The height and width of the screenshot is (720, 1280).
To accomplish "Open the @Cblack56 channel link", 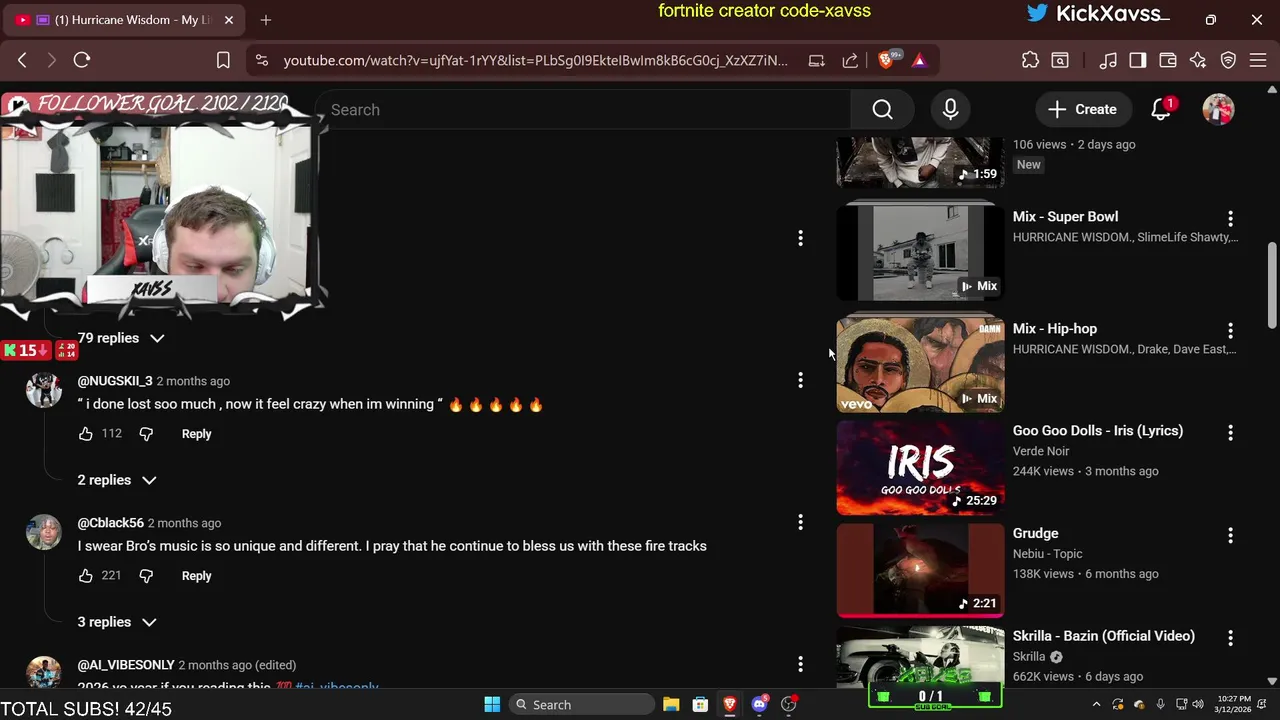I will coord(111,523).
